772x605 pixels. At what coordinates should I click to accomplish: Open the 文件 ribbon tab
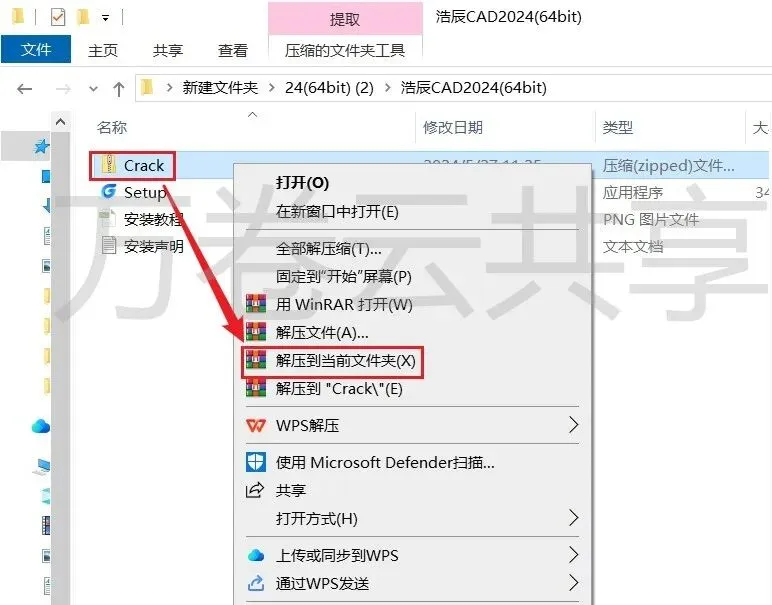[36, 49]
